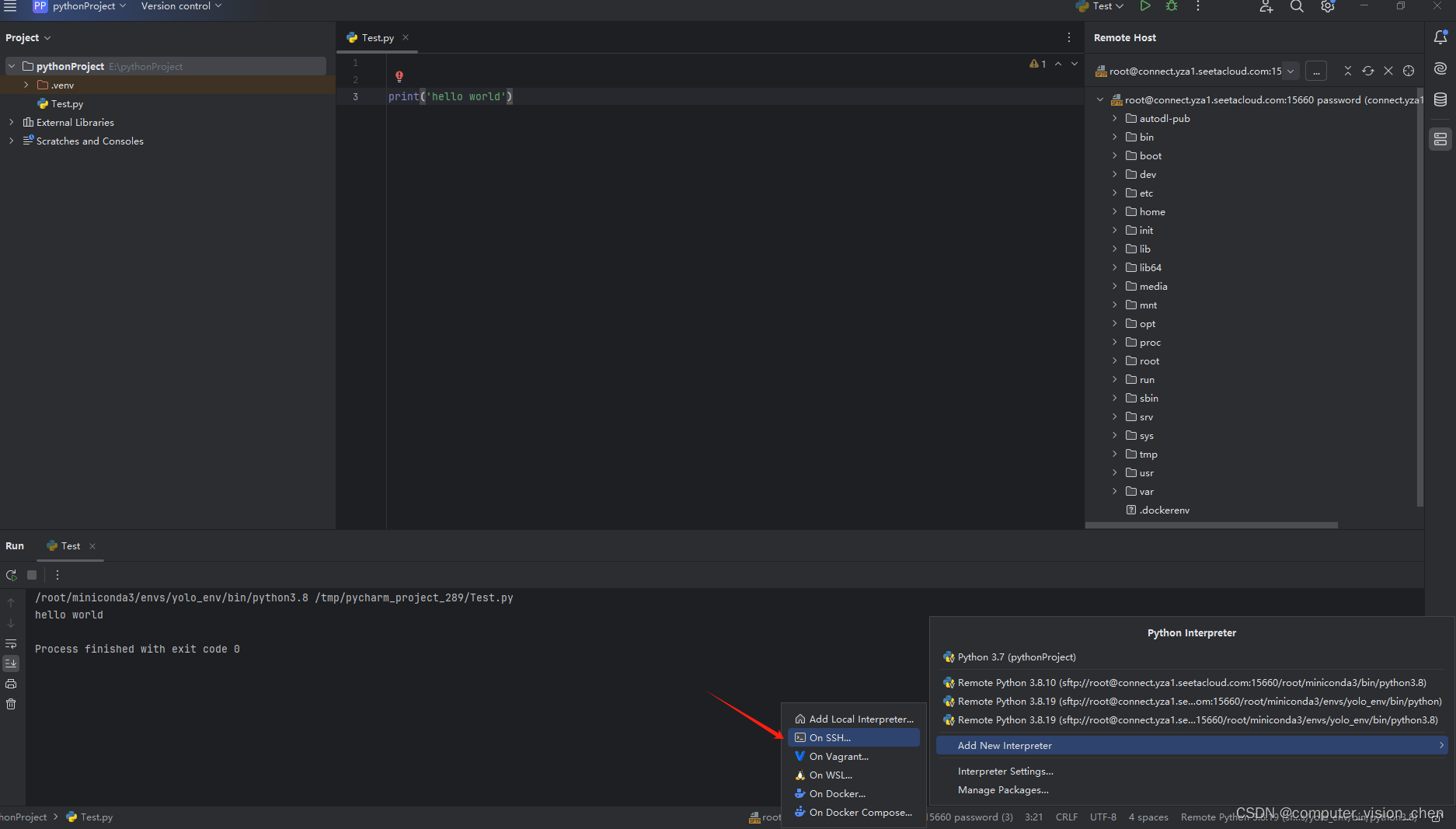Go to next highlighted warning

[1075, 64]
